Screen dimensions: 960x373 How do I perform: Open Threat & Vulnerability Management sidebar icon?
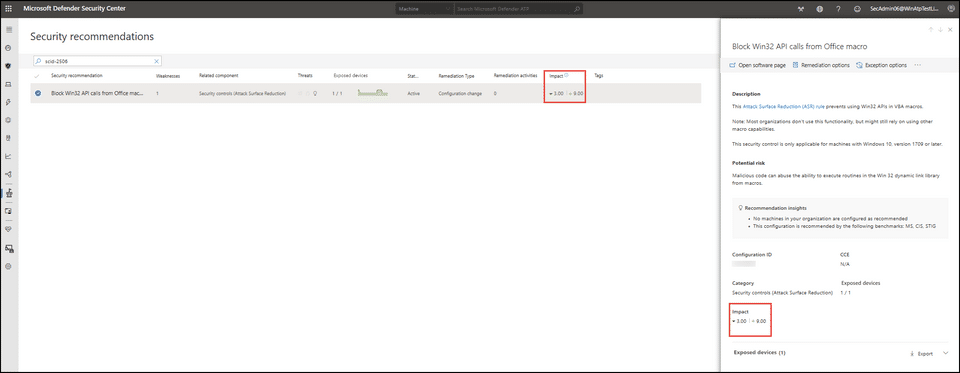tap(9, 192)
